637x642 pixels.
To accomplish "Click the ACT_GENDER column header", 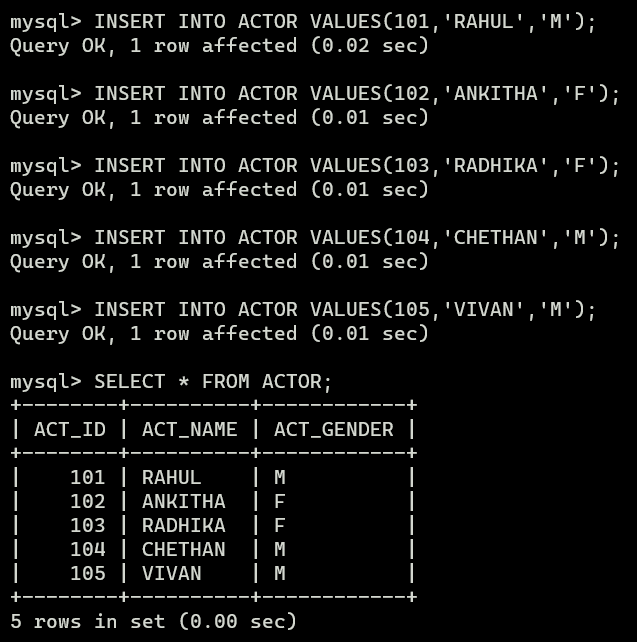I will pyautogui.click(x=334, y=430).
